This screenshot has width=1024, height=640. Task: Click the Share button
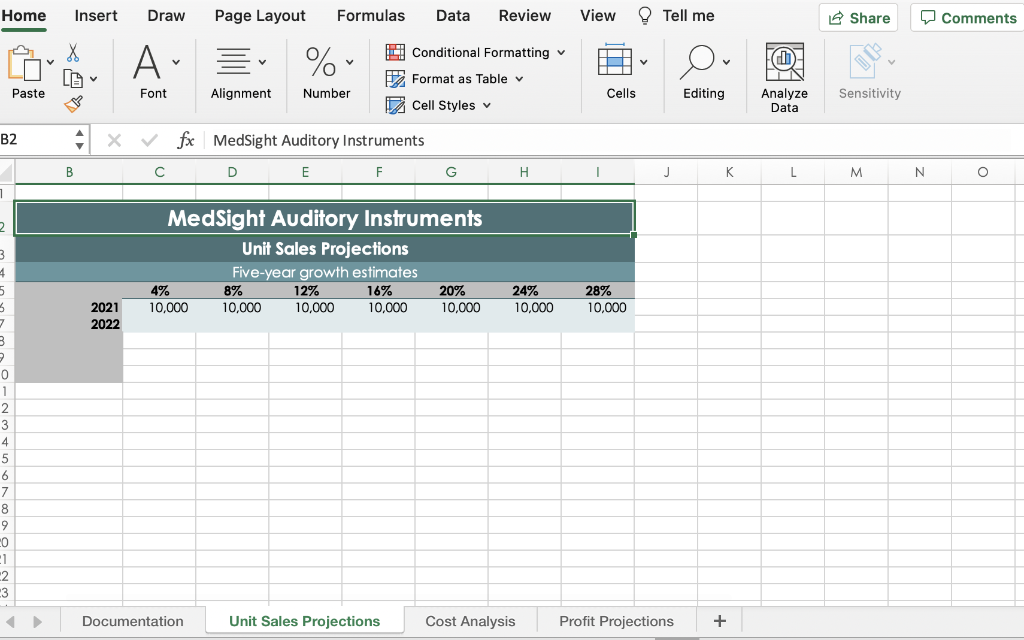[x=857, y=17]
